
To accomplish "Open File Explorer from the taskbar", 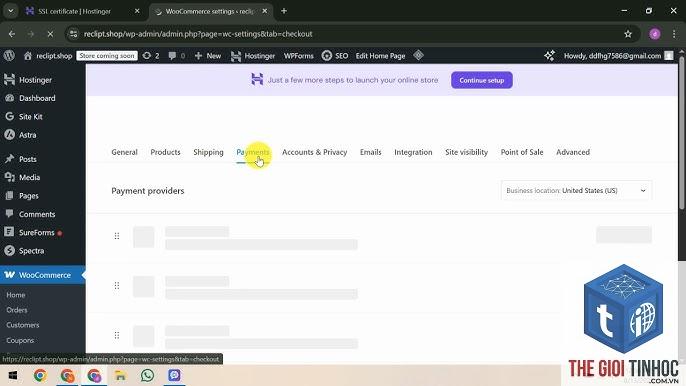I will coord(120,375).
